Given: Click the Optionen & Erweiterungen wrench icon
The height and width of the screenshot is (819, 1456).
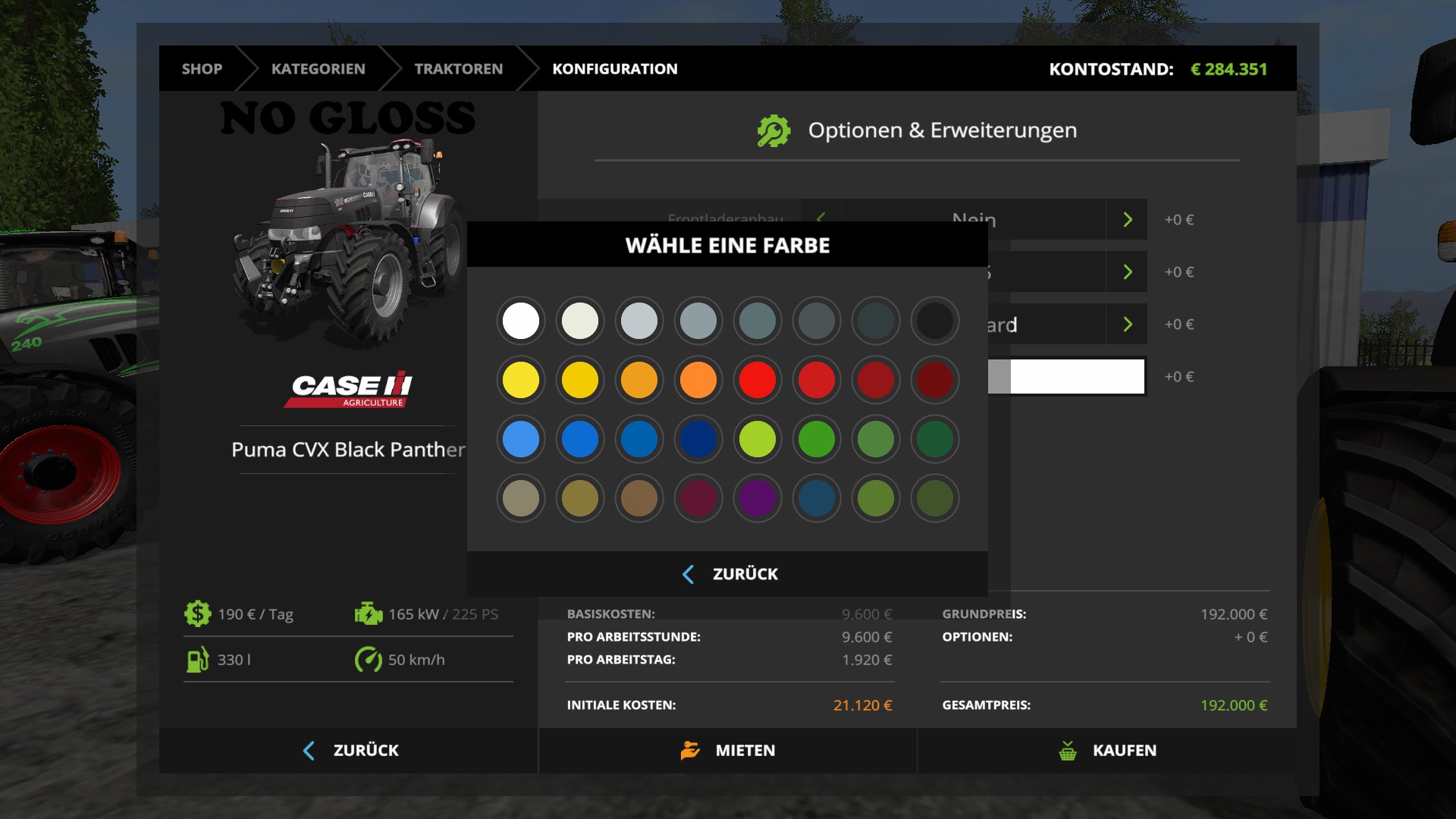Looking at the screenshot, I should click(x=773, y=130).
